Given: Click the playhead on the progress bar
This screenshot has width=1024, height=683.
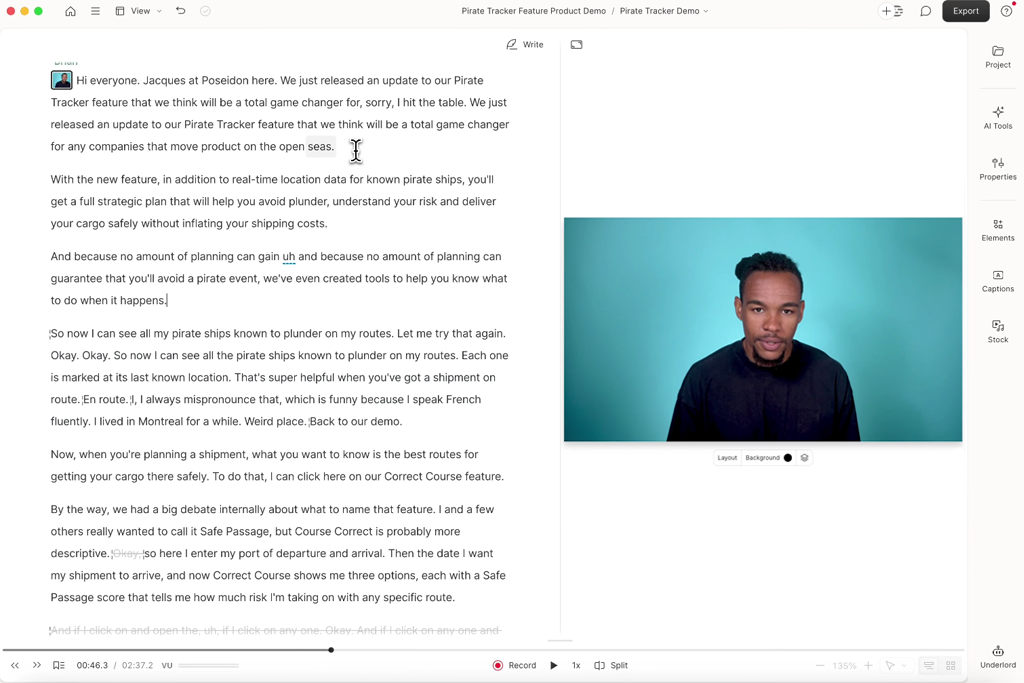Looking at the screenshot, I should (x=331, y=650).
